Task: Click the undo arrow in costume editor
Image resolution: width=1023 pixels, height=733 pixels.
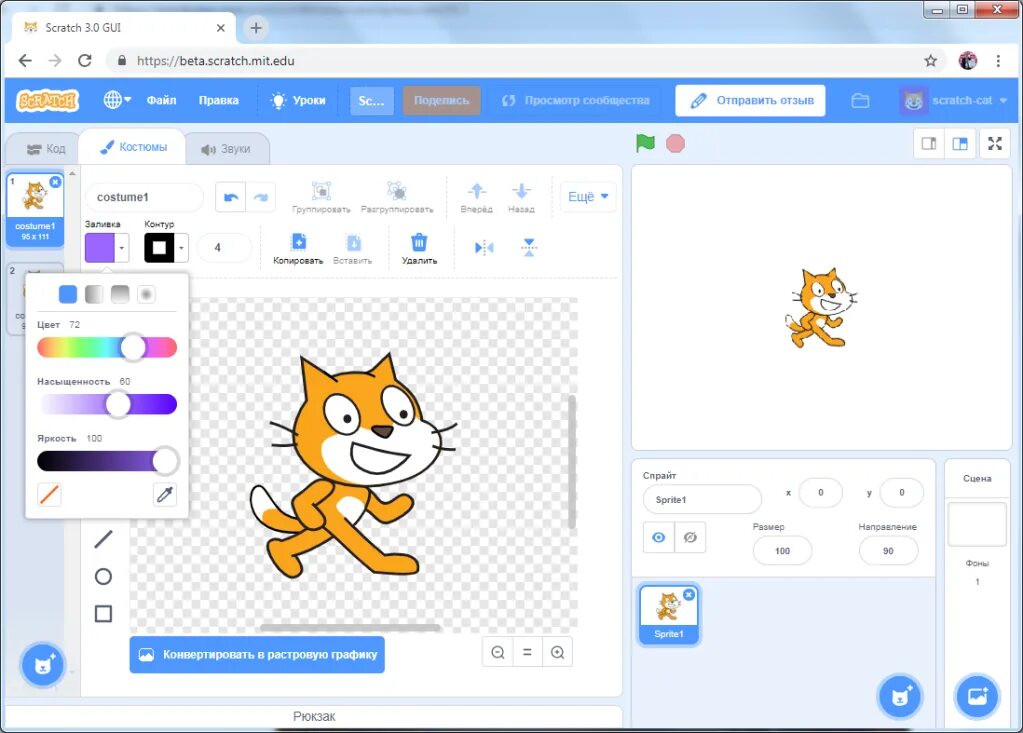Action: pos(230,197)
